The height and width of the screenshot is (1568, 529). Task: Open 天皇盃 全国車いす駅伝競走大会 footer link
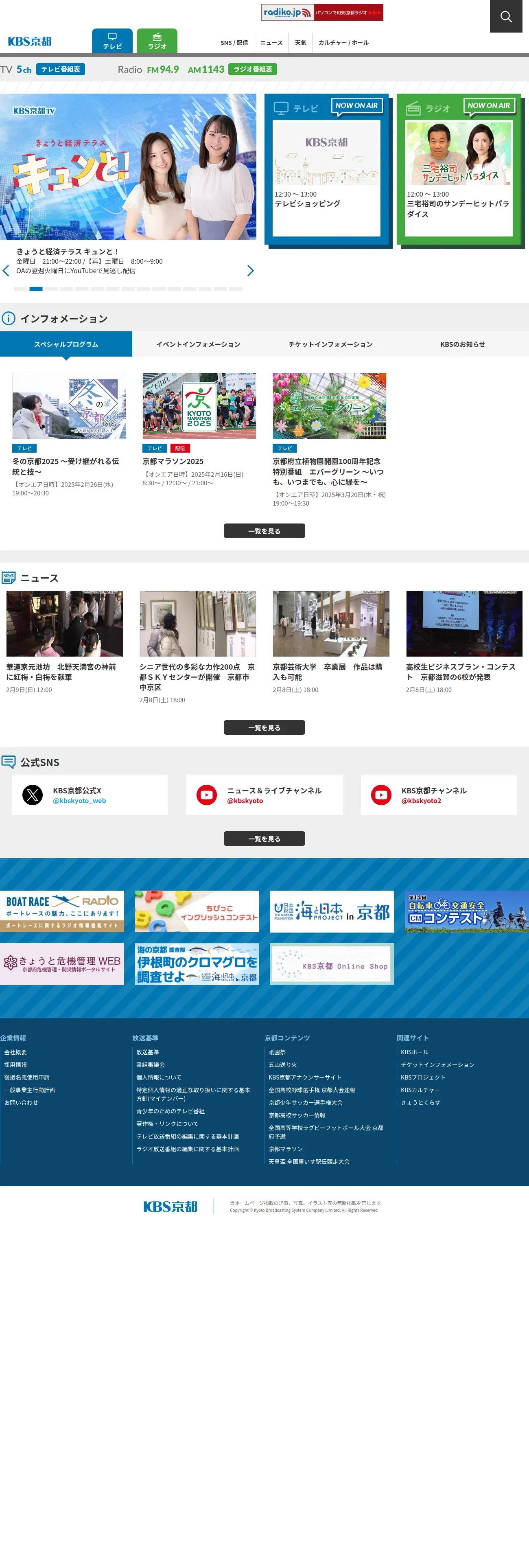[309, 1161]
